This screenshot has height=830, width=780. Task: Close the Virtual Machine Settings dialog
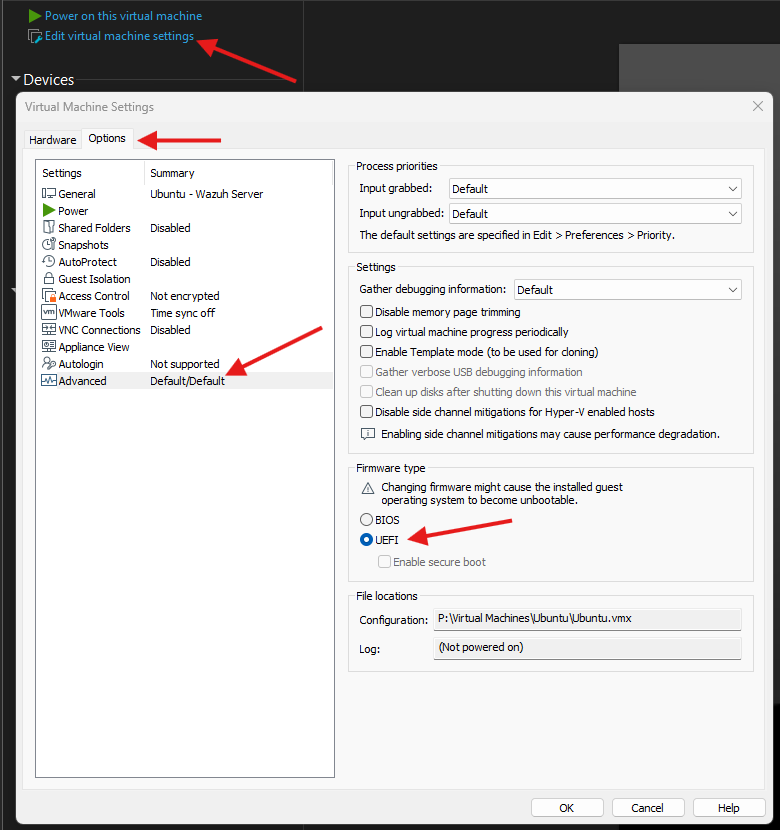(x=758, y=106)
